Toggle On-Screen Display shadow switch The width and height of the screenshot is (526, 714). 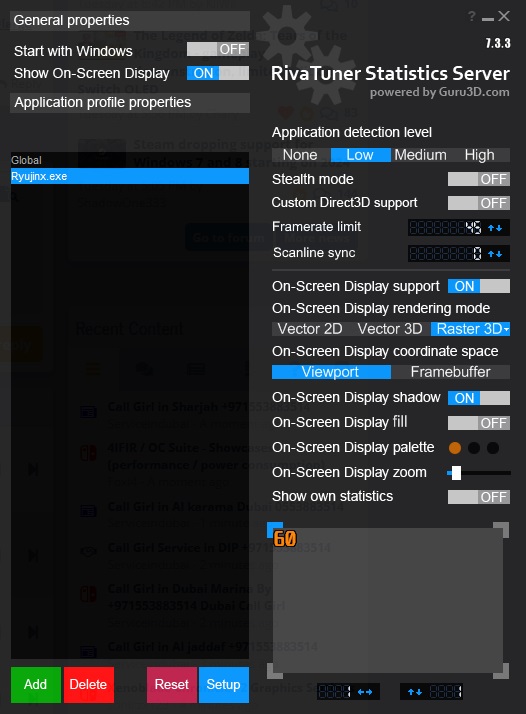(x=479, y=398)
